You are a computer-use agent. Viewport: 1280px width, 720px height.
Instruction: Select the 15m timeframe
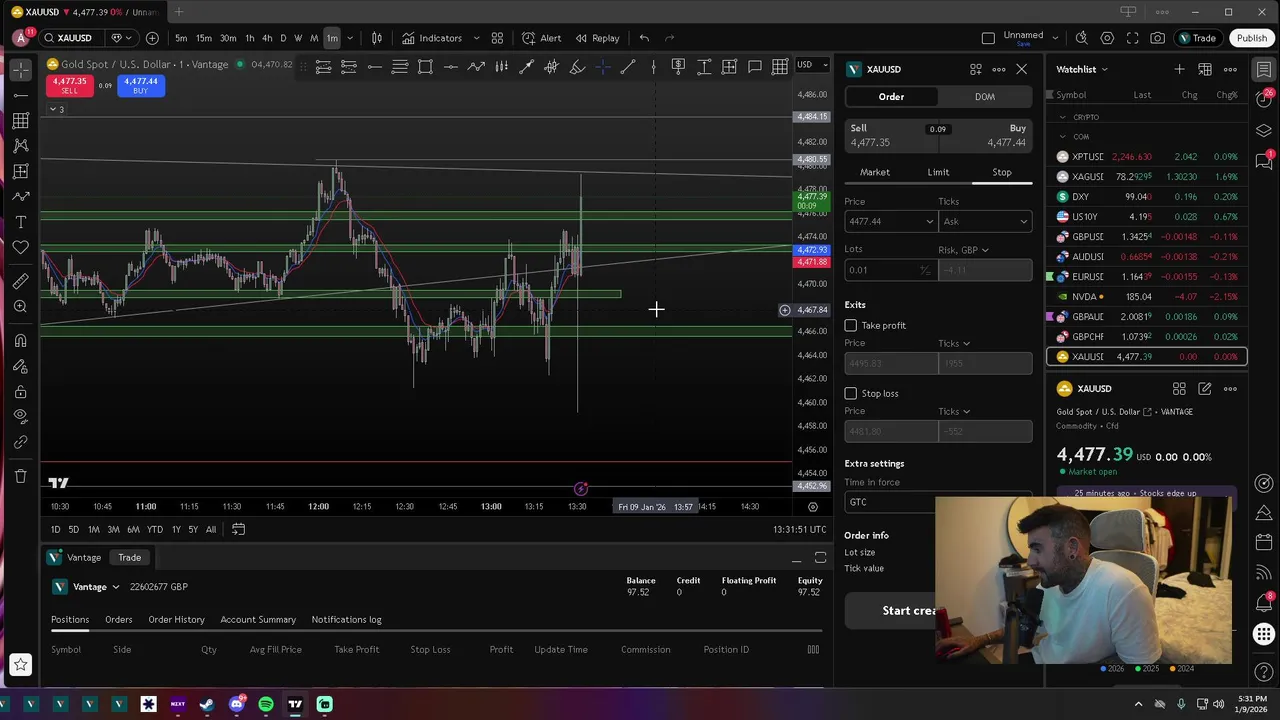pos(204,38)
